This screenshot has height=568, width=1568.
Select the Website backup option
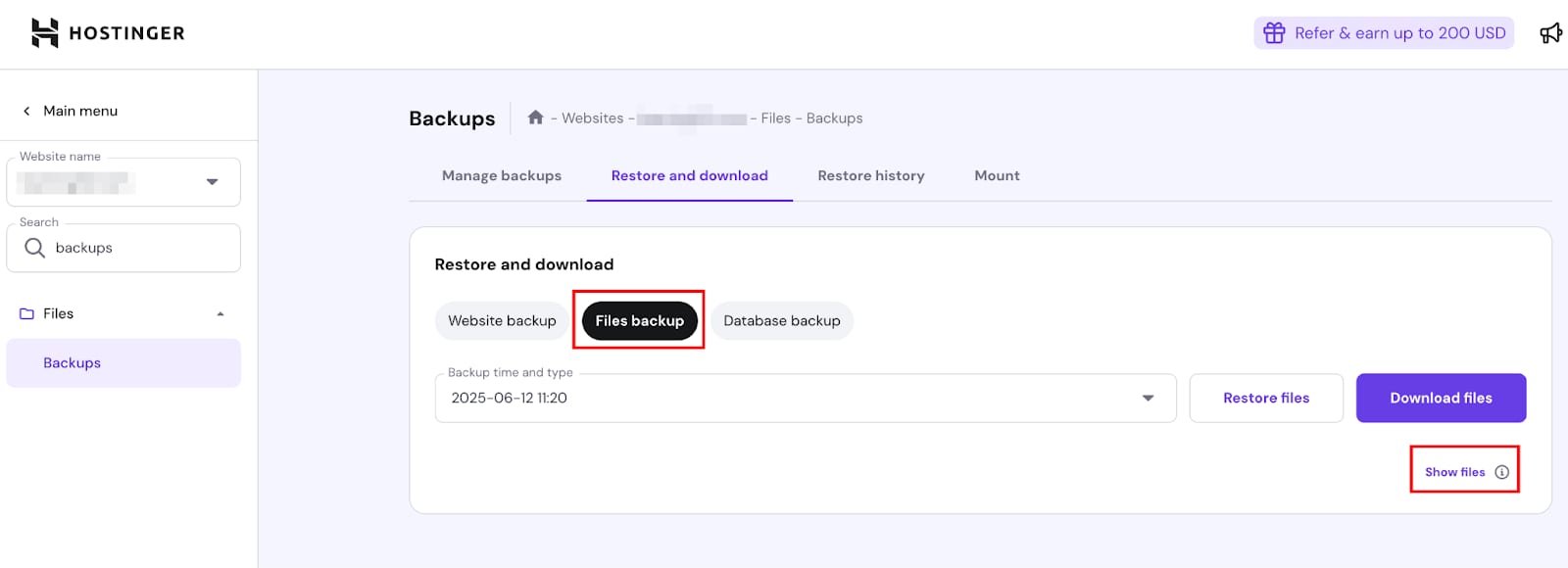(502, 321)
